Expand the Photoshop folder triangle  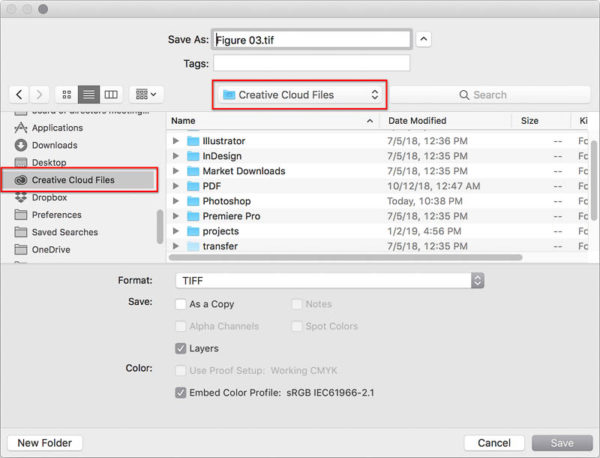[176, 201]
